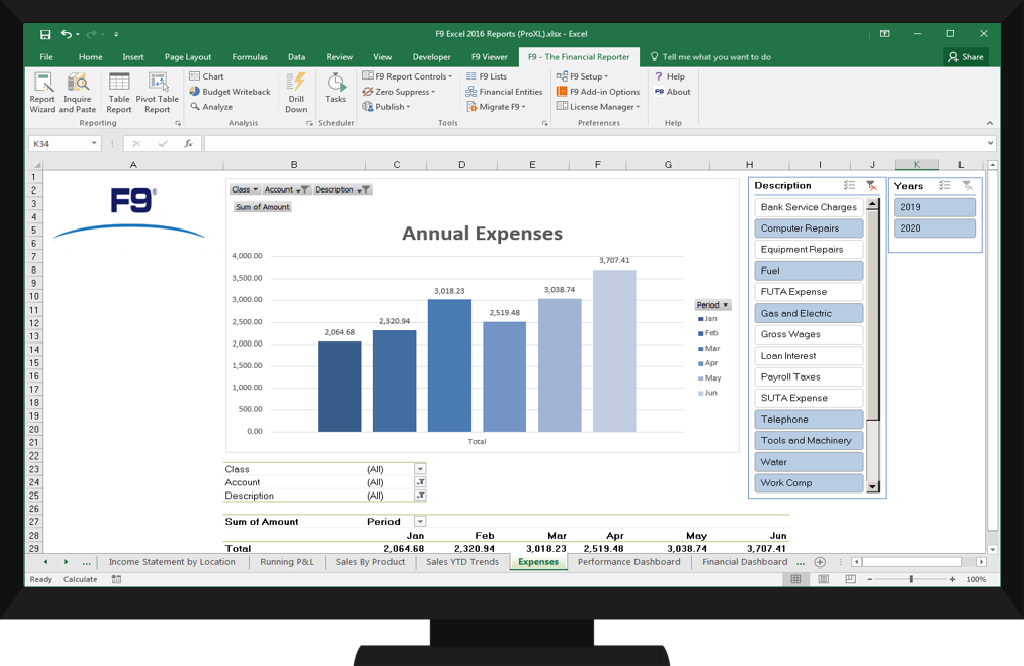Expand the F9 Setup dropdown
The image size is (1024, 666).
(x=583, y=76)
